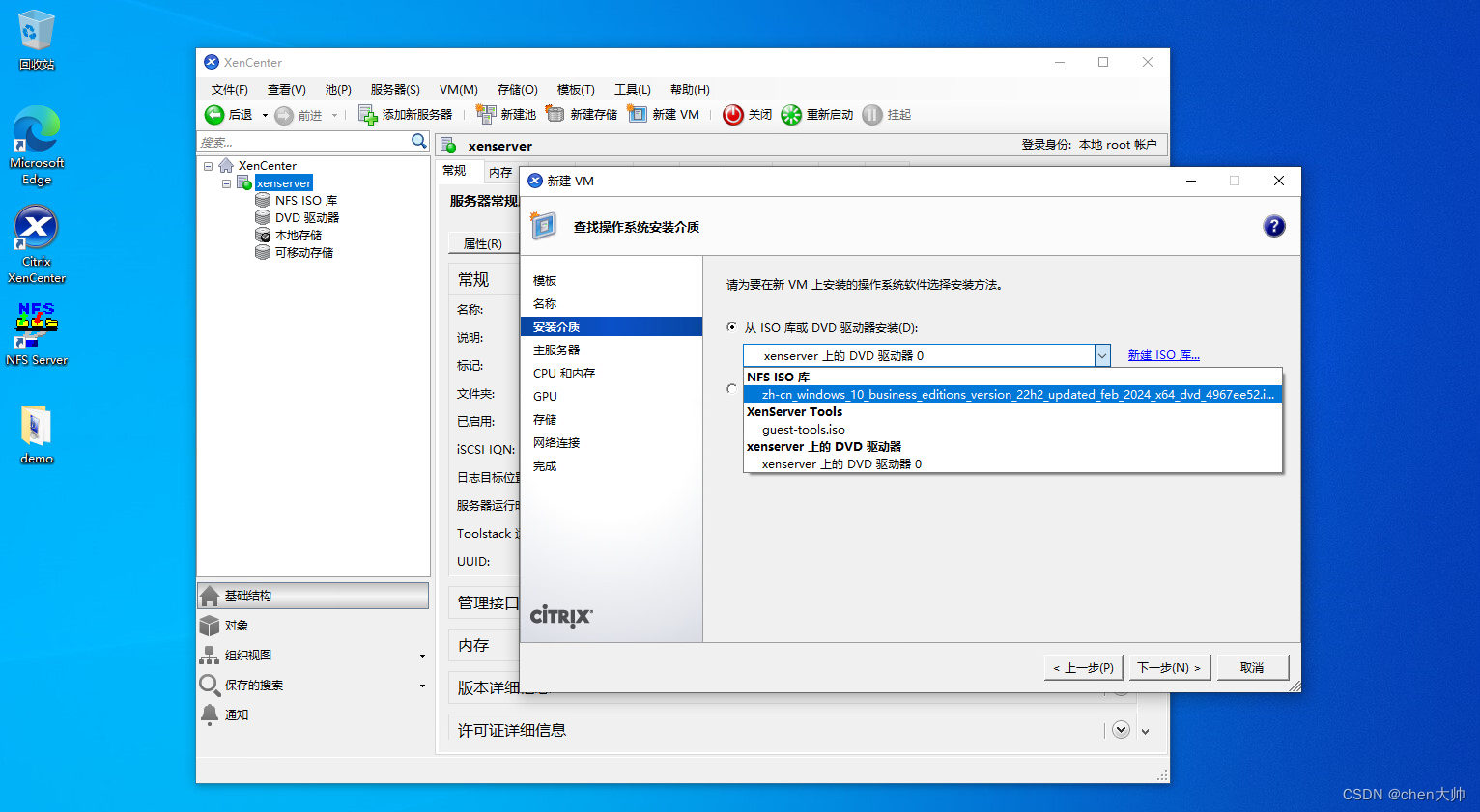Open the Forward (前进) history dropdown arrow
The image size is (1480, 812).
coord(334,116)
